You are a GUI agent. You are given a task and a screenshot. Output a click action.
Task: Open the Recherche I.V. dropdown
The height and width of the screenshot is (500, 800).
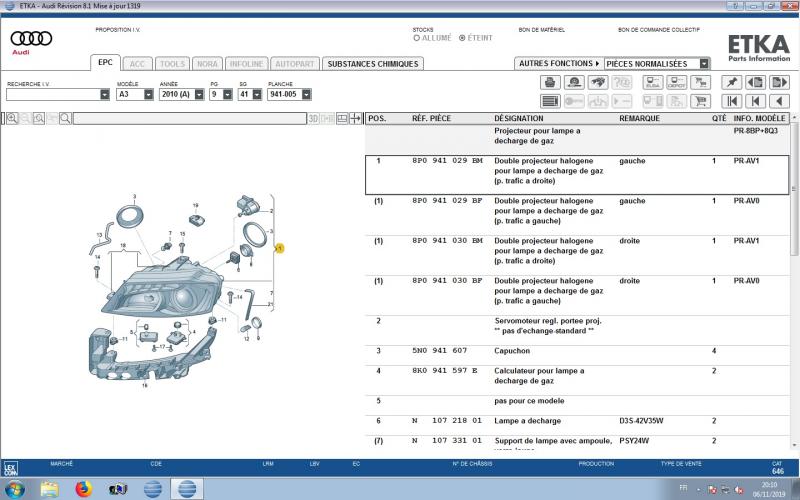pyautogui.click(x=105, y=94)
